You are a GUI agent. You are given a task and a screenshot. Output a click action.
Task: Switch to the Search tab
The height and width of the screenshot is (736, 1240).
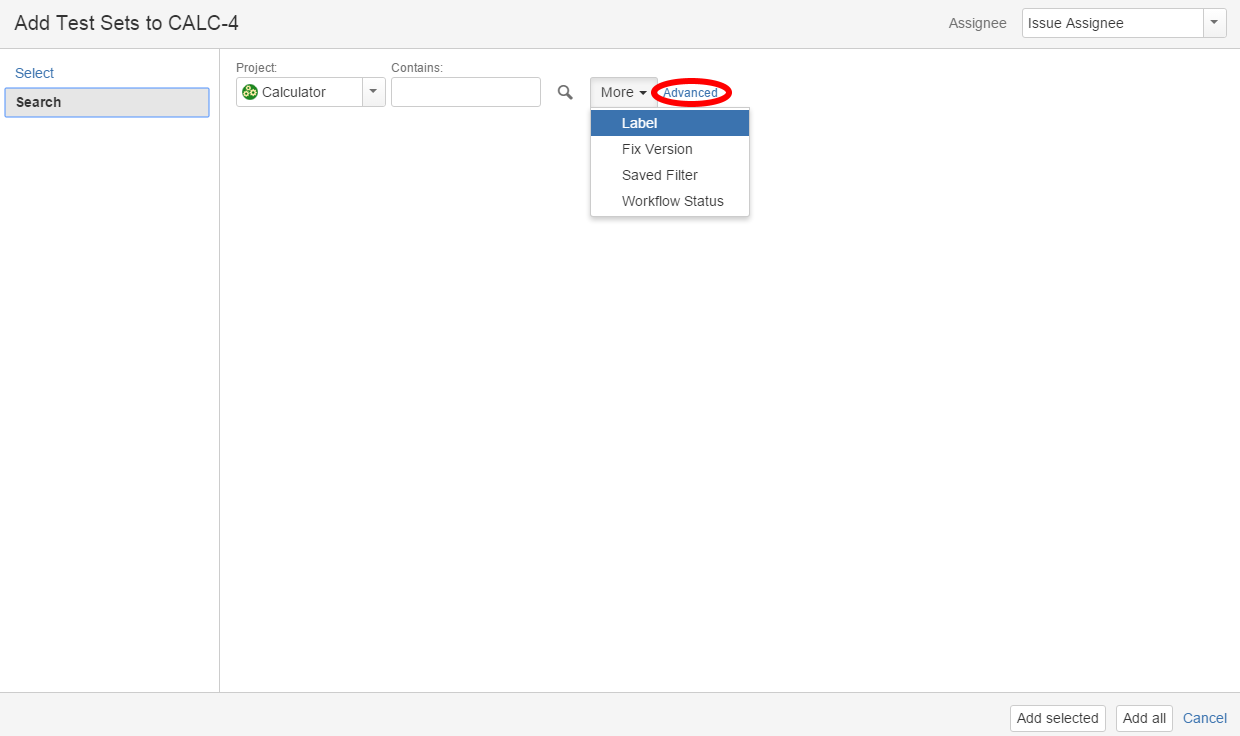[x=107, y=102]
